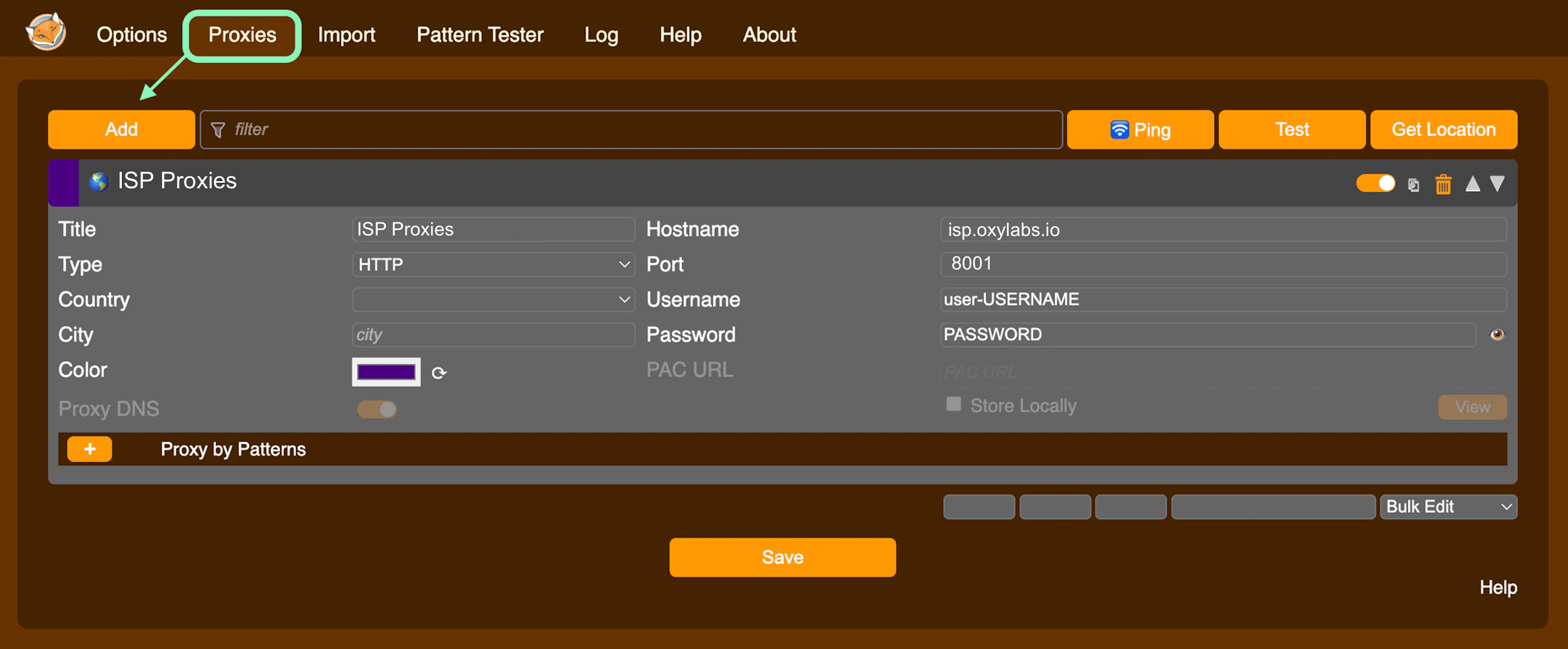Click the View button for PAC URL
This screenshot has height=649, width=1568.
tap(1472, 407)
